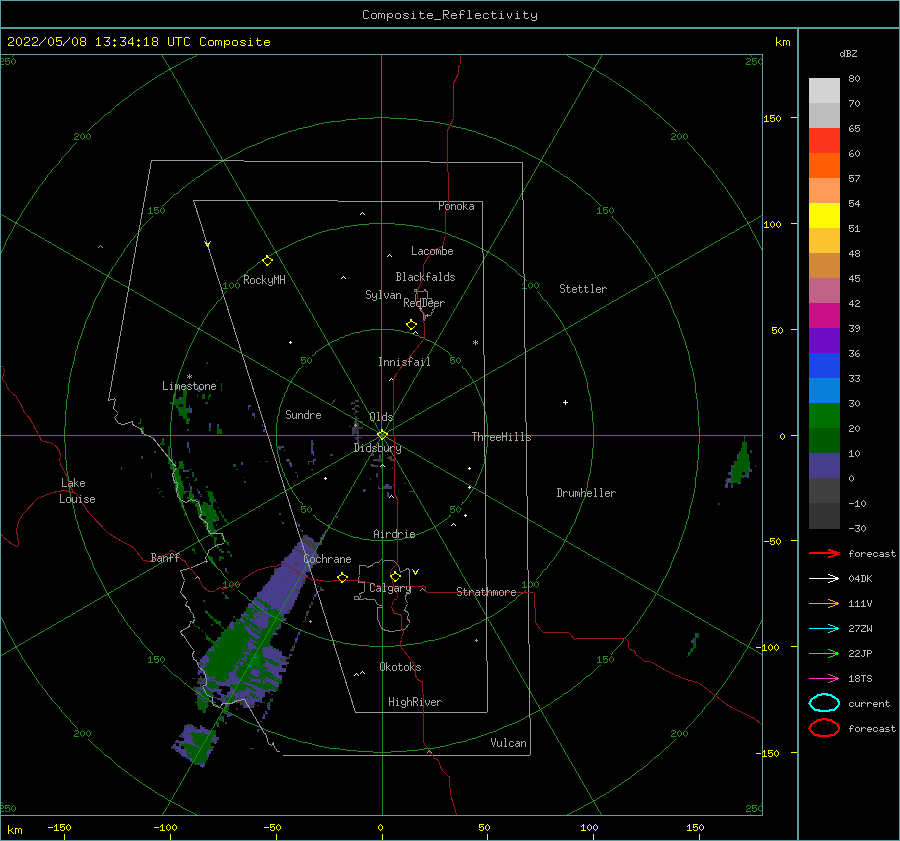Image resolution: width=900 pixels, height=841 pixels.
Task: Click the Okotoks label
Action: click(x=400, y=667)
